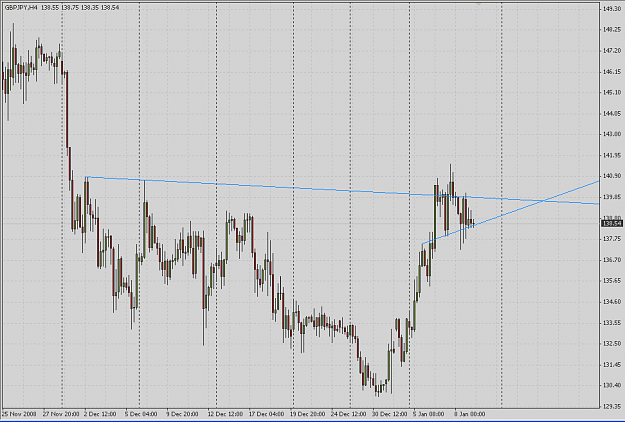Click the 136.70 price axis label
This screenshot has width=625, height=422.
(612, 260)
